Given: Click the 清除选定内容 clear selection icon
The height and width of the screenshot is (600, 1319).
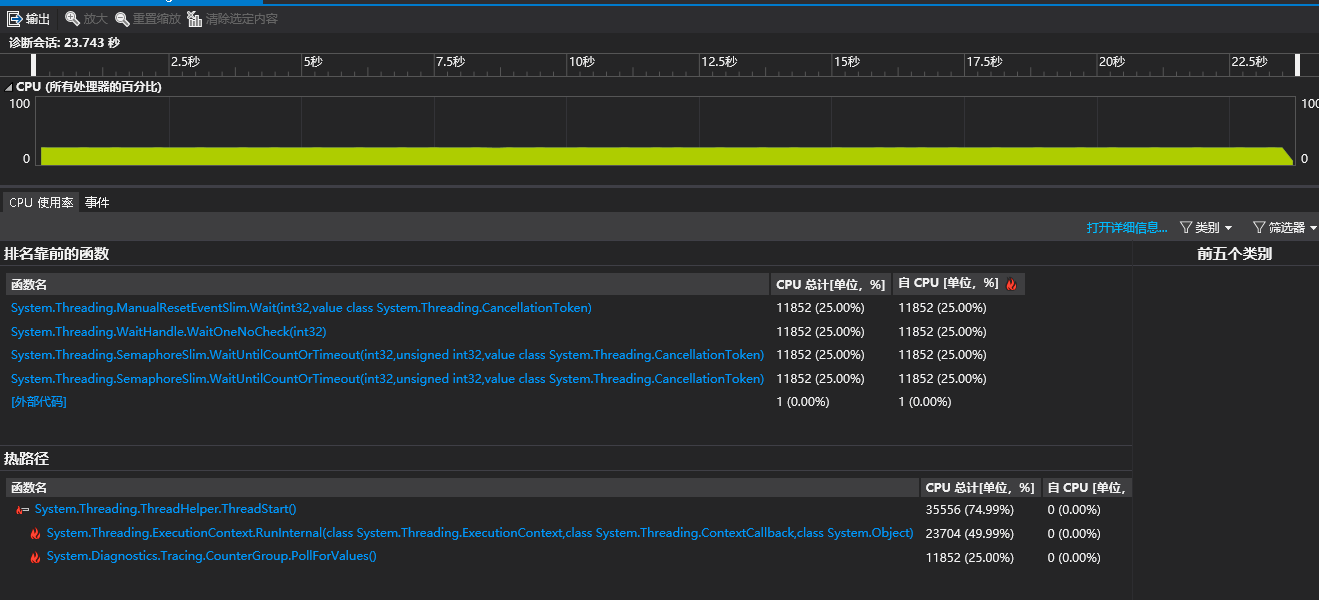Looking at the screenshot, I should (194, 19).
